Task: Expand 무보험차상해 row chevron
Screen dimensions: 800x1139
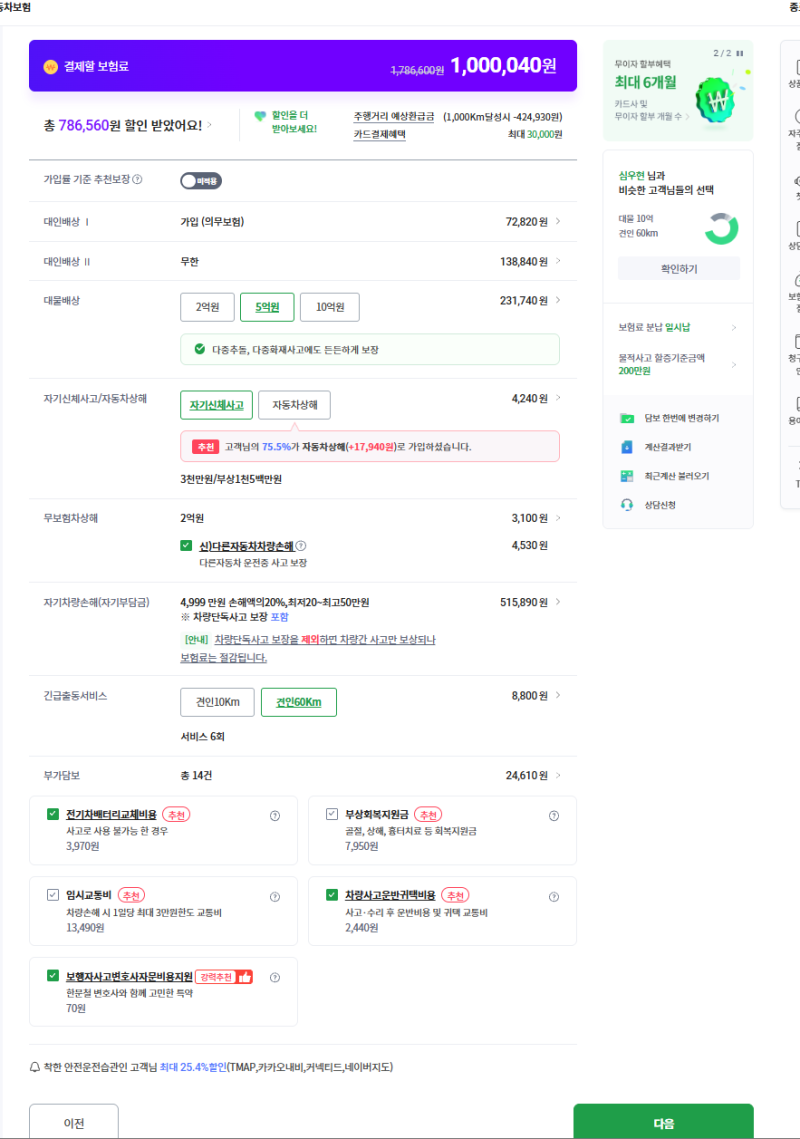Action: click(x=558, y=518)
